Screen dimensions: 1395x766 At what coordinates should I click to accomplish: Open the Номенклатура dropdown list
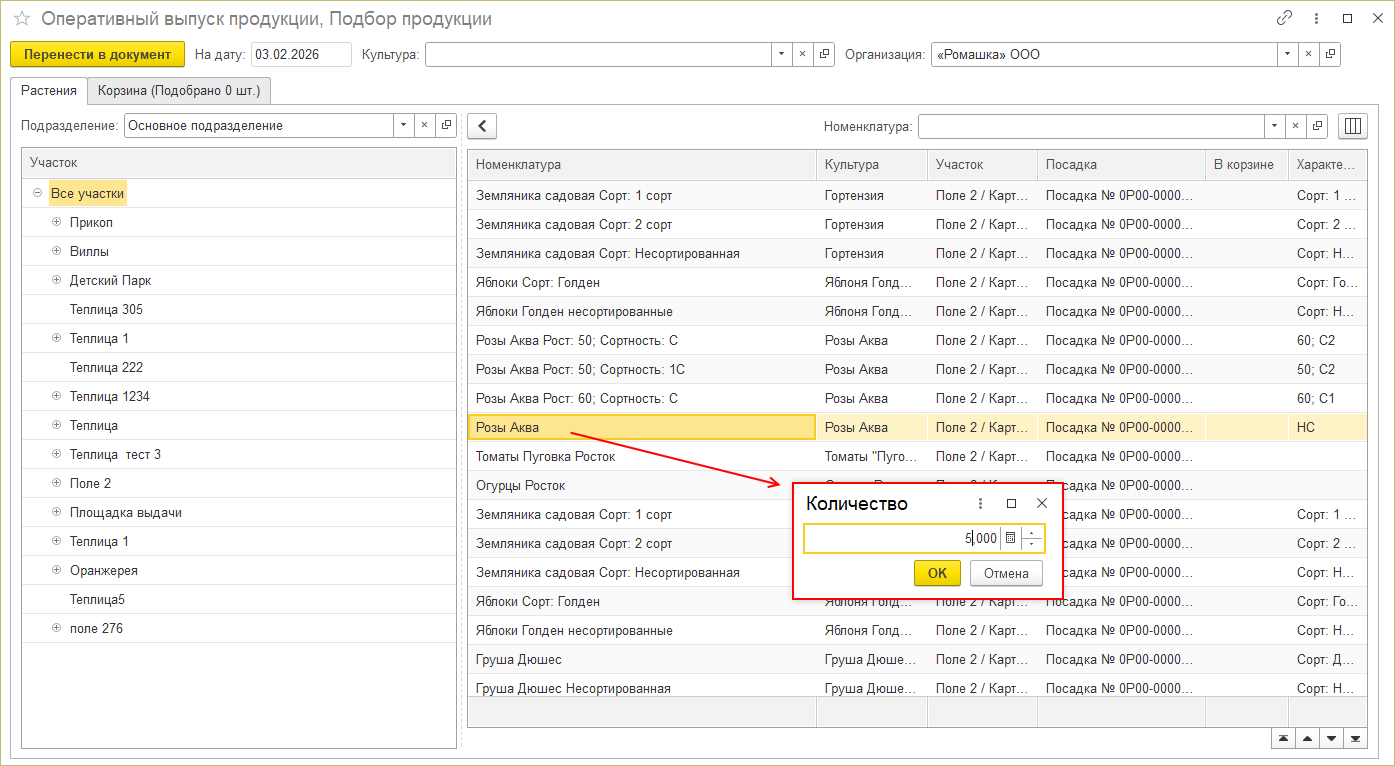(1273, 126)
